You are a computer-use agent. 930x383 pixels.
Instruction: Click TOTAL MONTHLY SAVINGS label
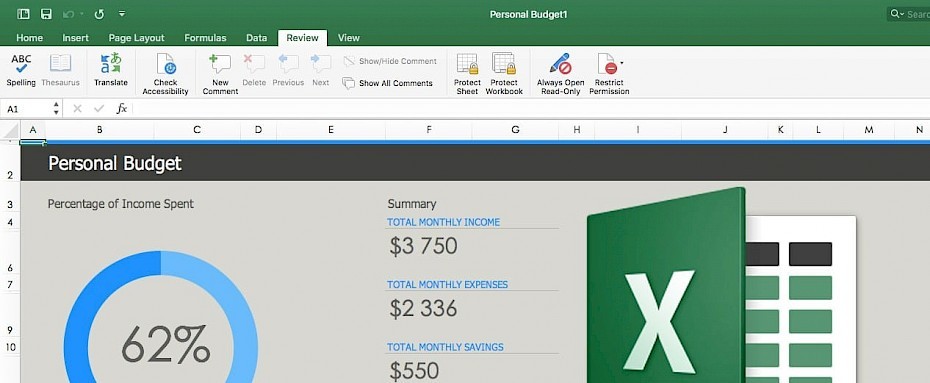click(445, 347)
